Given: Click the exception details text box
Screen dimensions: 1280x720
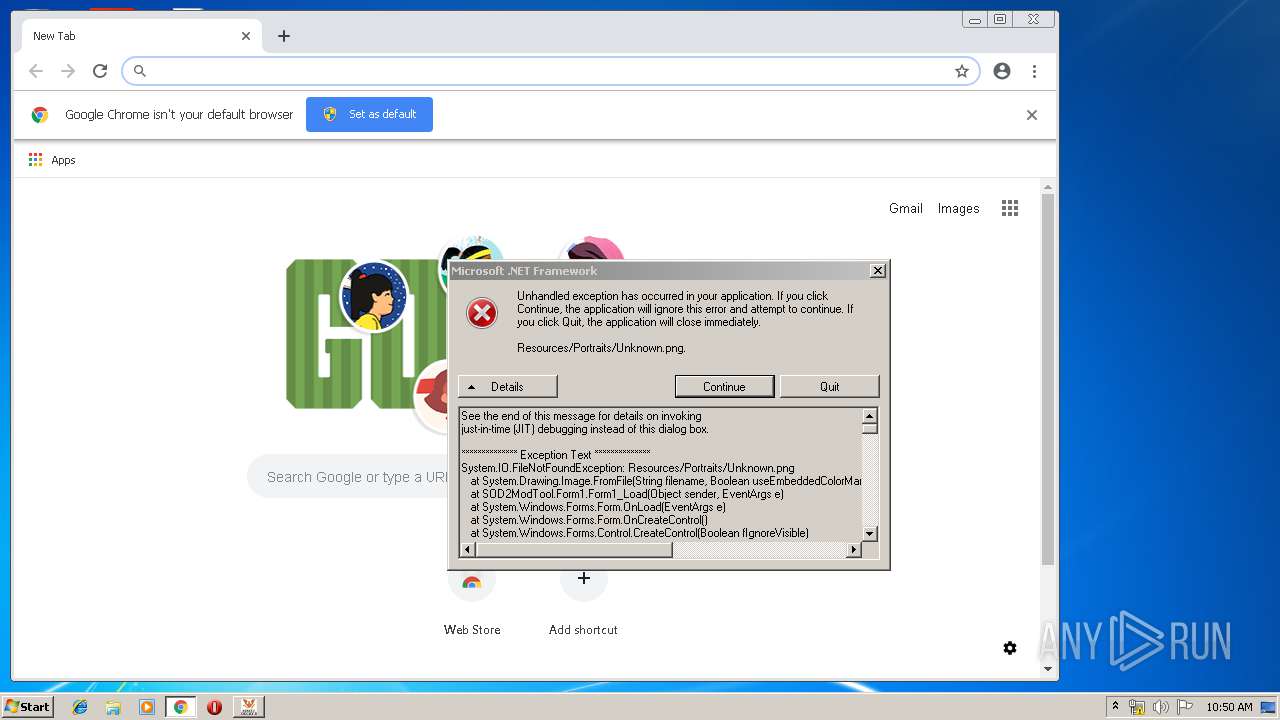Looking at the screenshot, I should [x=661, y=475].
